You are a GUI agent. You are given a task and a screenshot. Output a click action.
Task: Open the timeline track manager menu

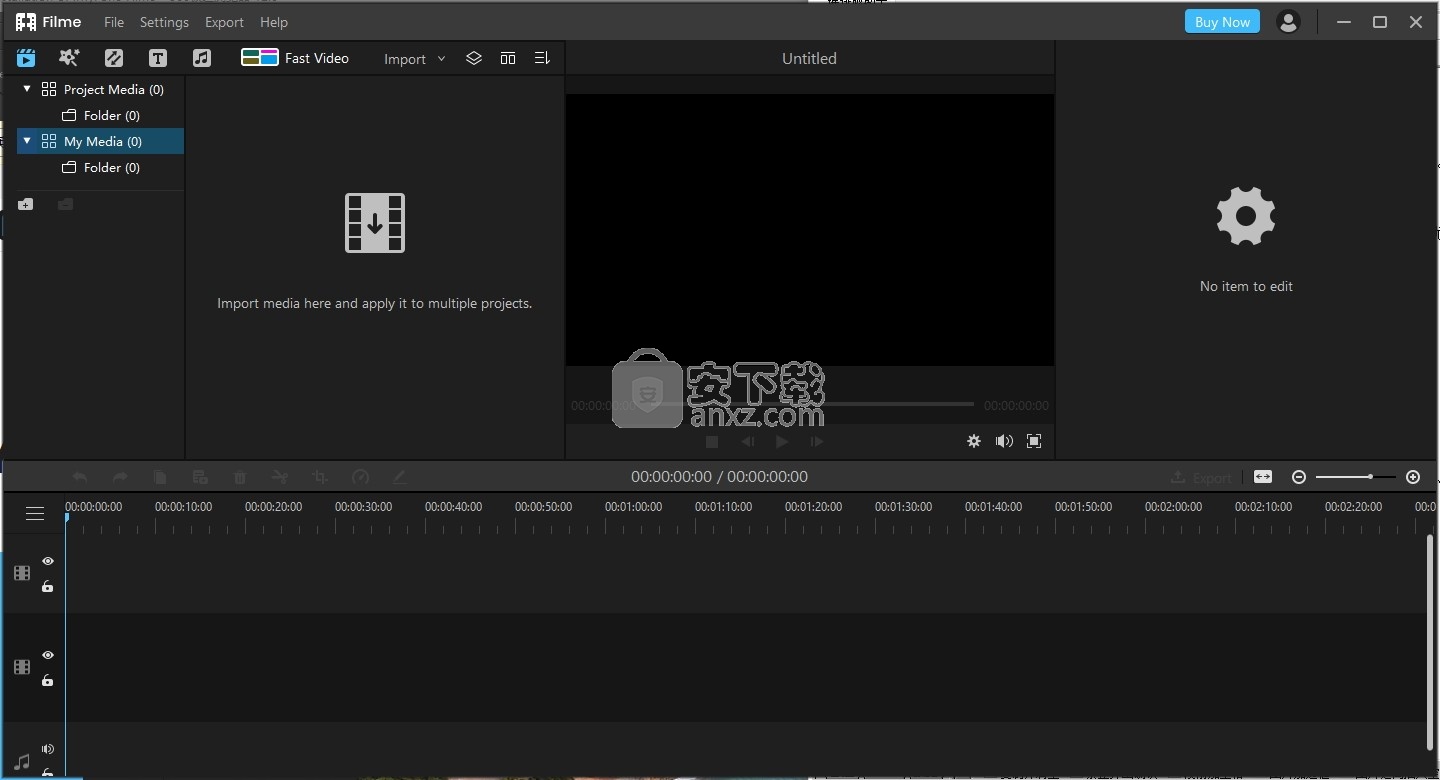35,513
